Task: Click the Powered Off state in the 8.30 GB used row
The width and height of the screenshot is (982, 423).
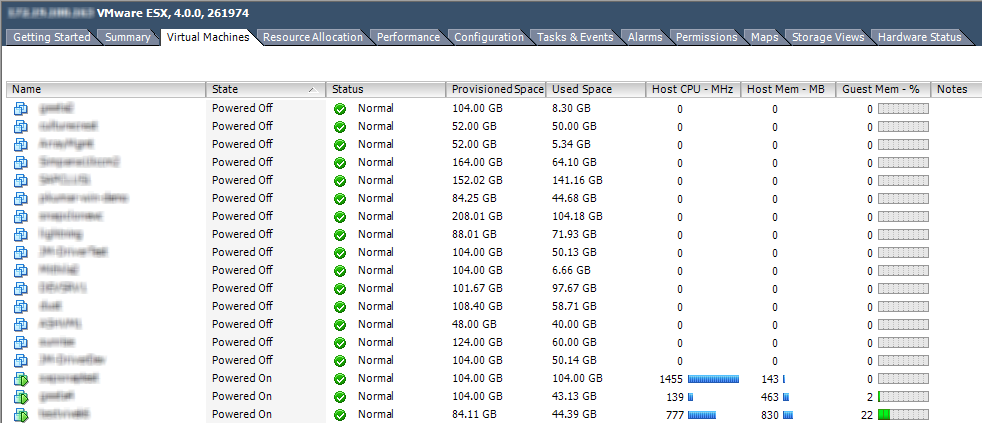Action: [x=242, y=108]
